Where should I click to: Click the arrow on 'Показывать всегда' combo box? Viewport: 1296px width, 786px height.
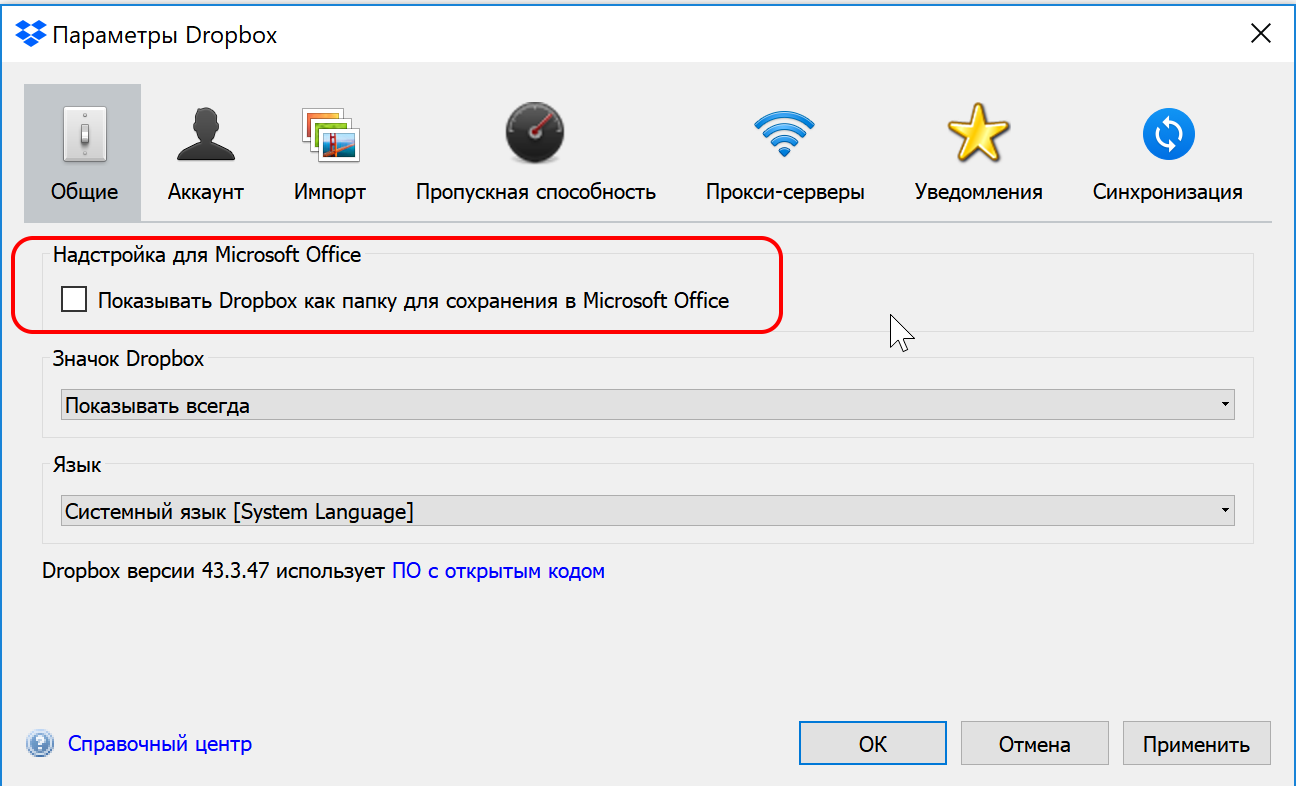(1227, 404)
